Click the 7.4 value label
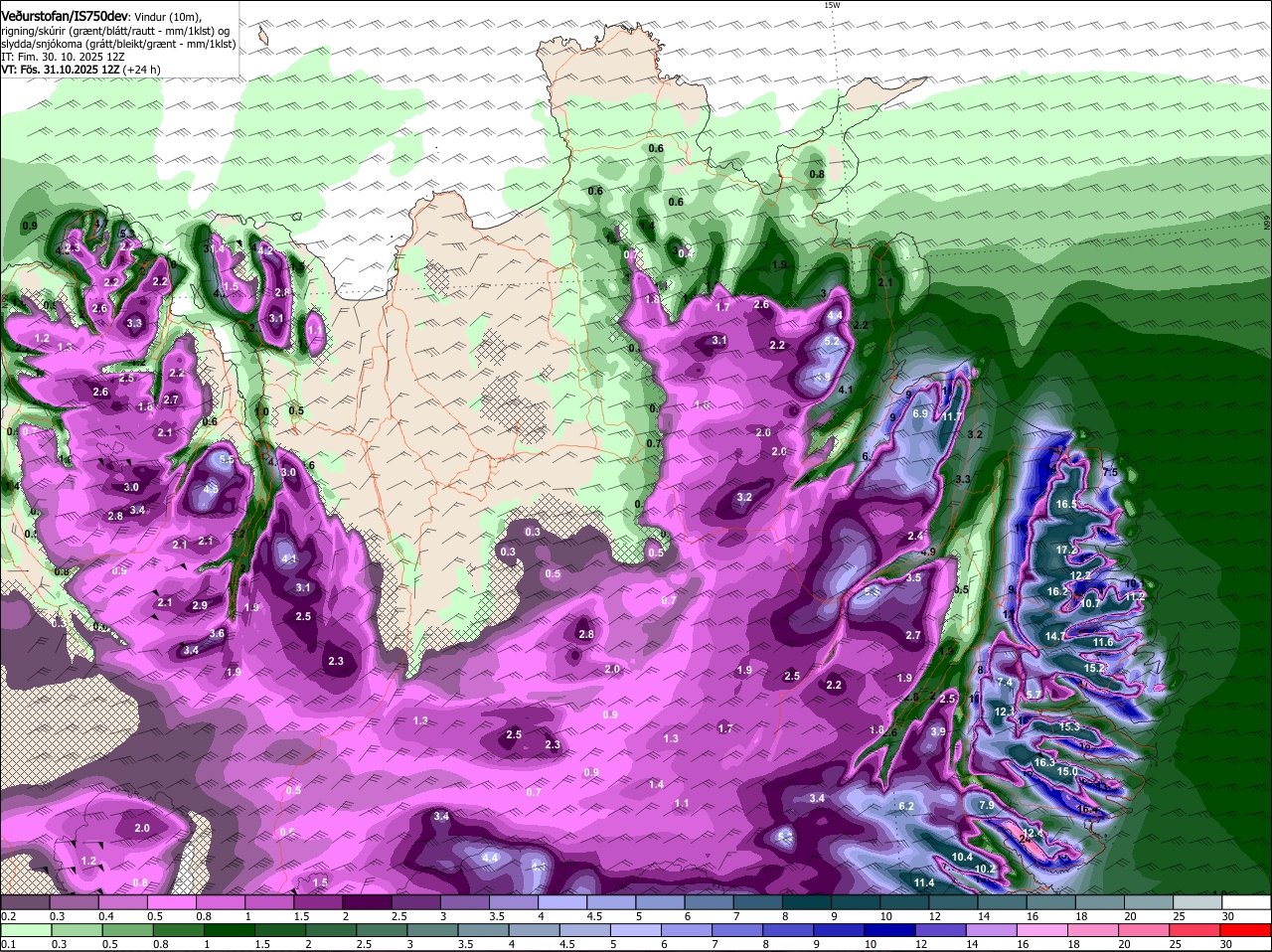 tap(1005, 683)
